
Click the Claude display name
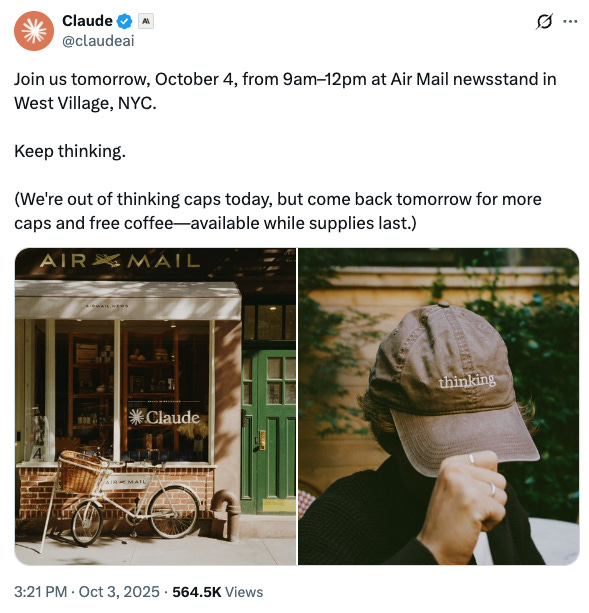(87, 21)
